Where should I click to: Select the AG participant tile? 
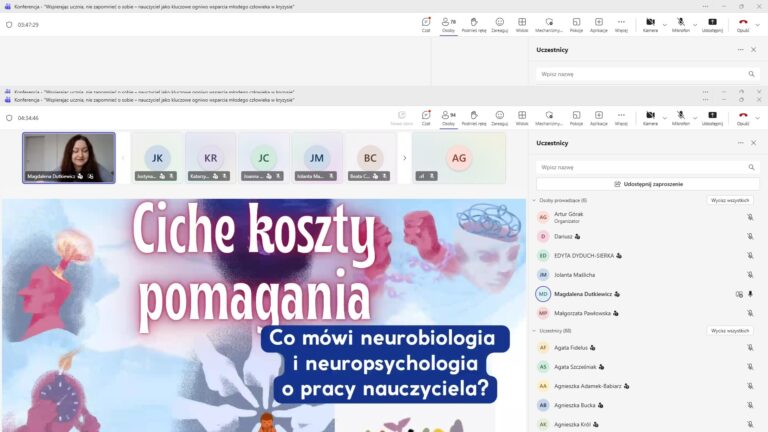pos(459,158)
